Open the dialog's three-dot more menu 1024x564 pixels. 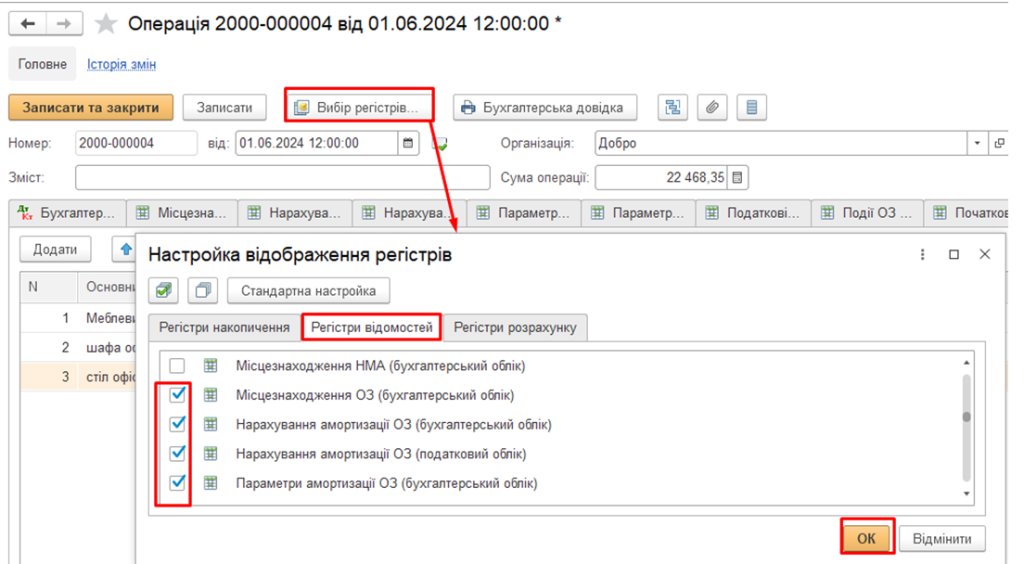(x=922, y=255)
